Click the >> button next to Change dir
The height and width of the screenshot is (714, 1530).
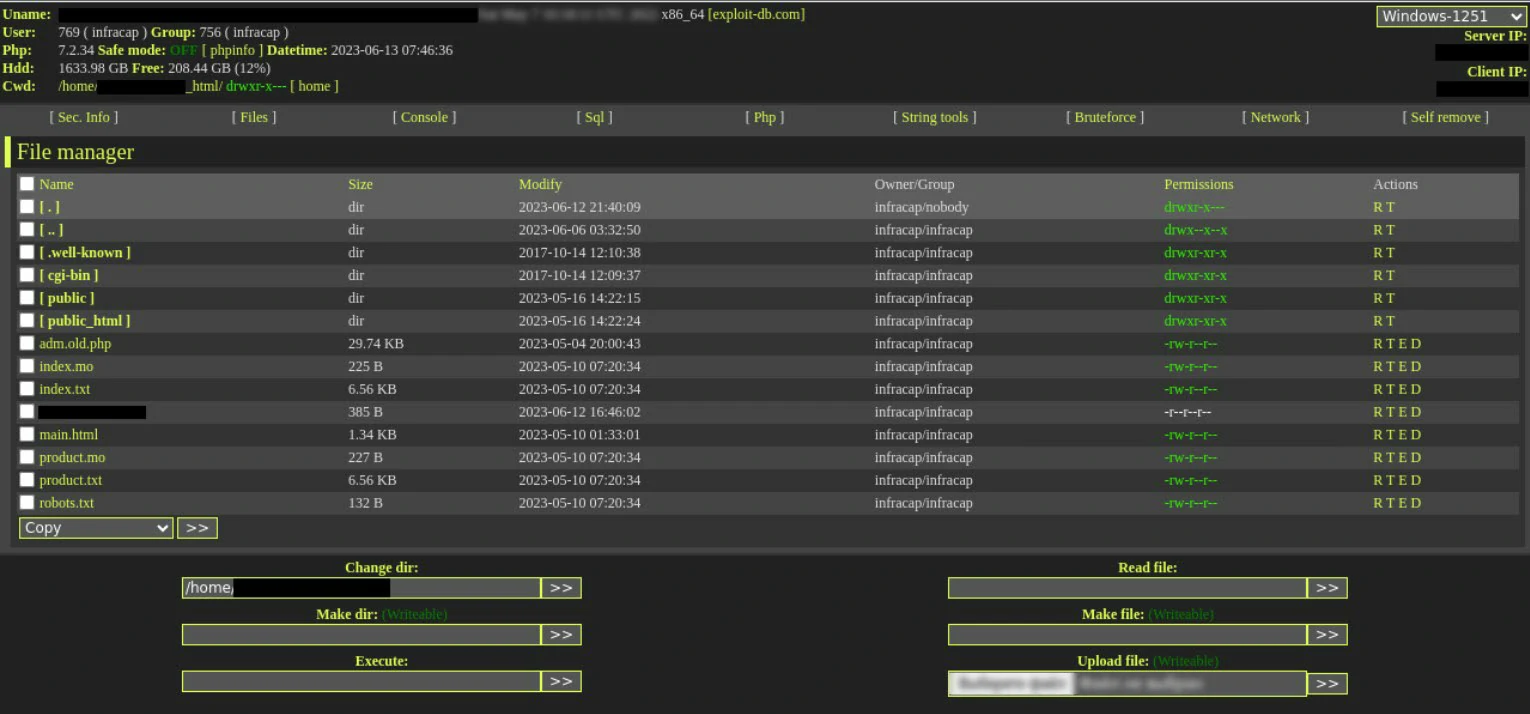(561, 588)
